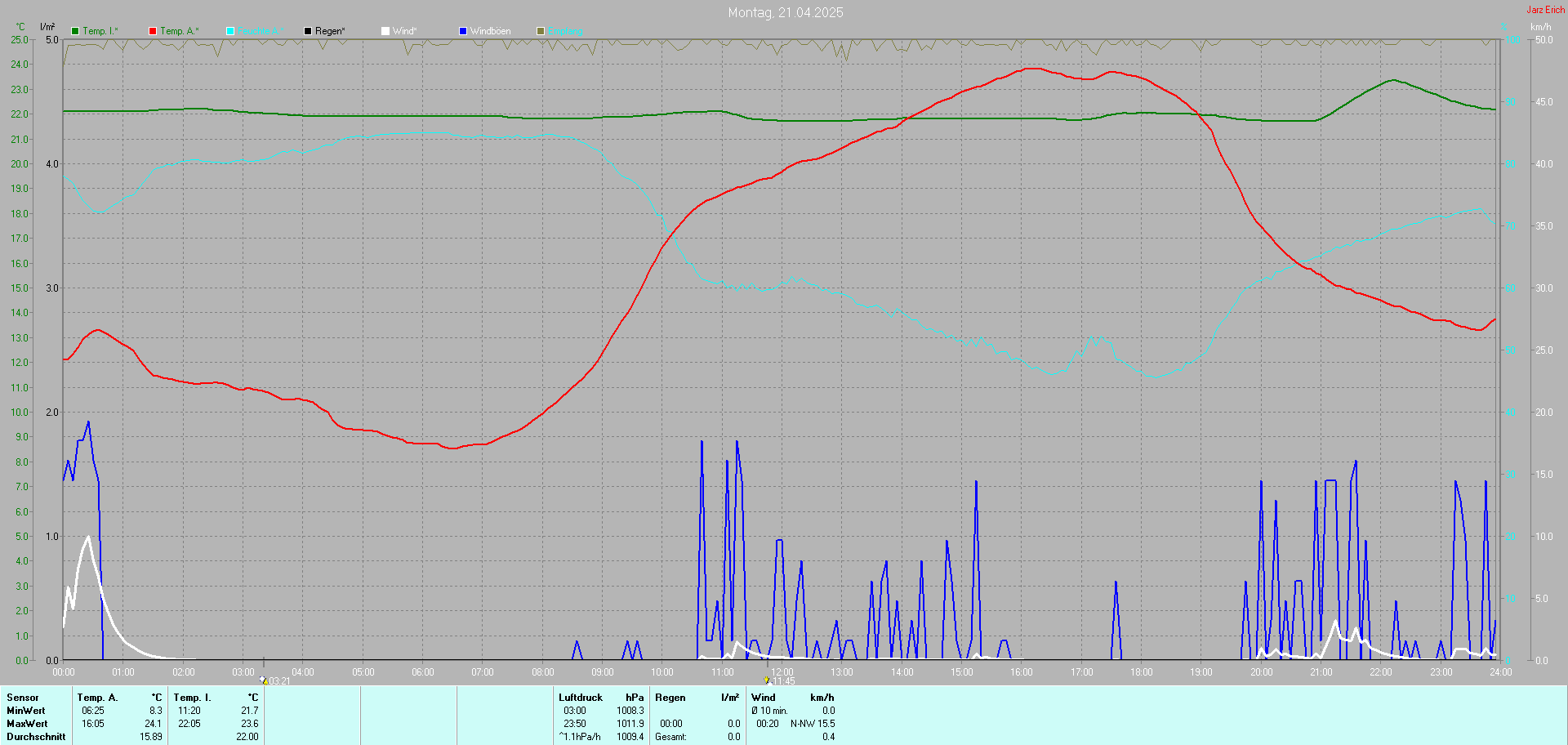Click the indoor maximum value '23.6'
This screenshot has height=745, width=1568.
[x=250, y=724]
